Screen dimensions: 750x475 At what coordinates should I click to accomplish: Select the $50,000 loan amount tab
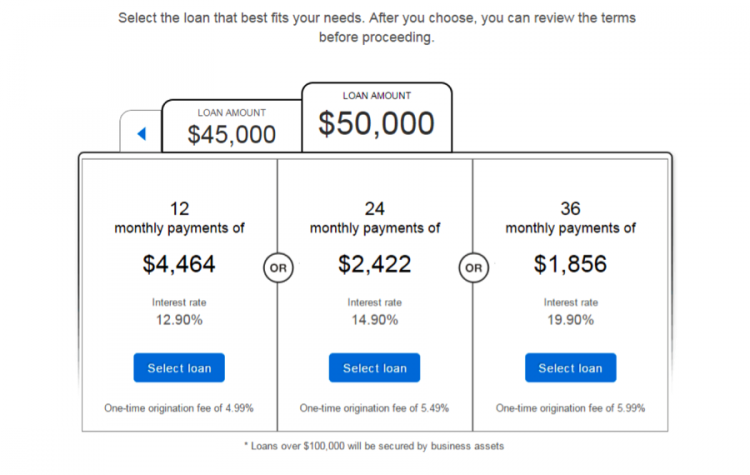tap(377, 116)
